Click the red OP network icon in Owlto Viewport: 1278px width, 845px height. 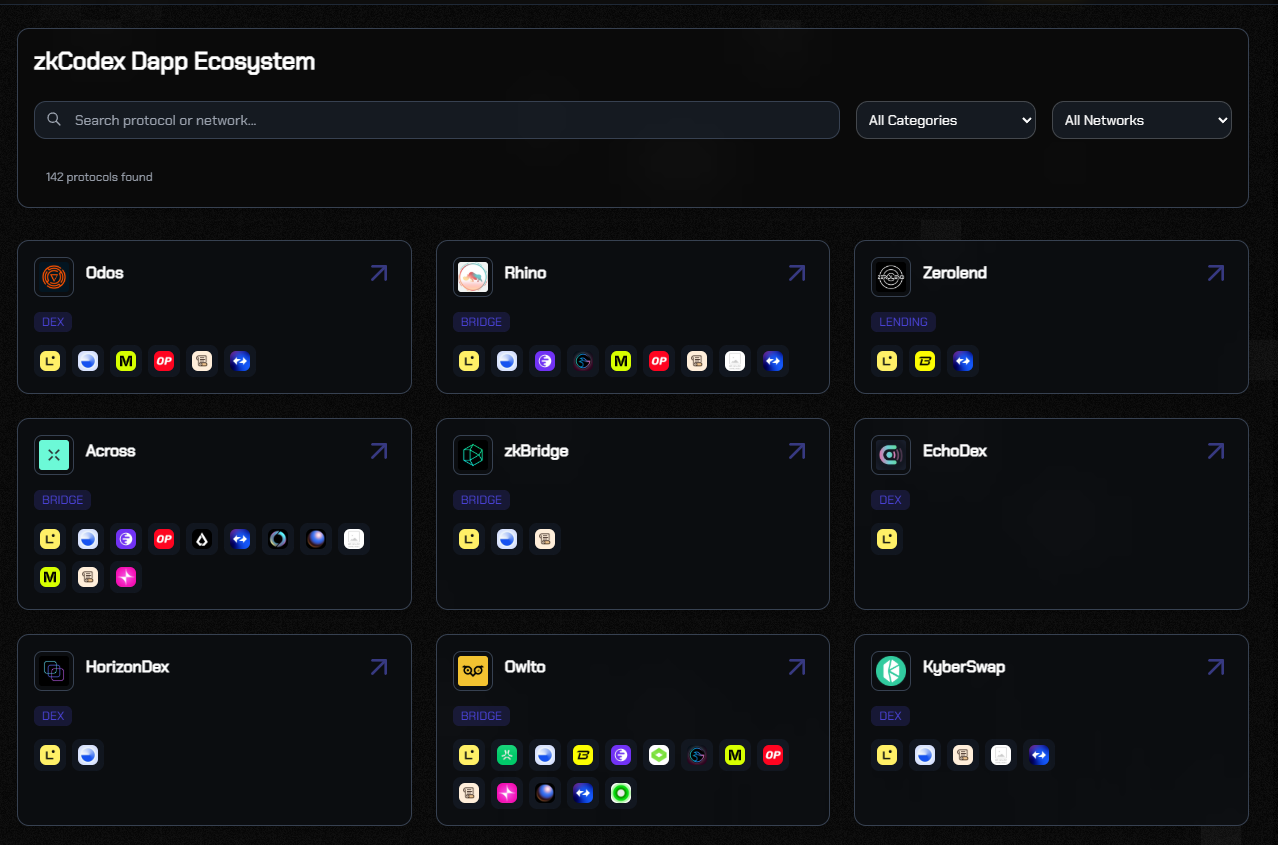click(773, 755)
